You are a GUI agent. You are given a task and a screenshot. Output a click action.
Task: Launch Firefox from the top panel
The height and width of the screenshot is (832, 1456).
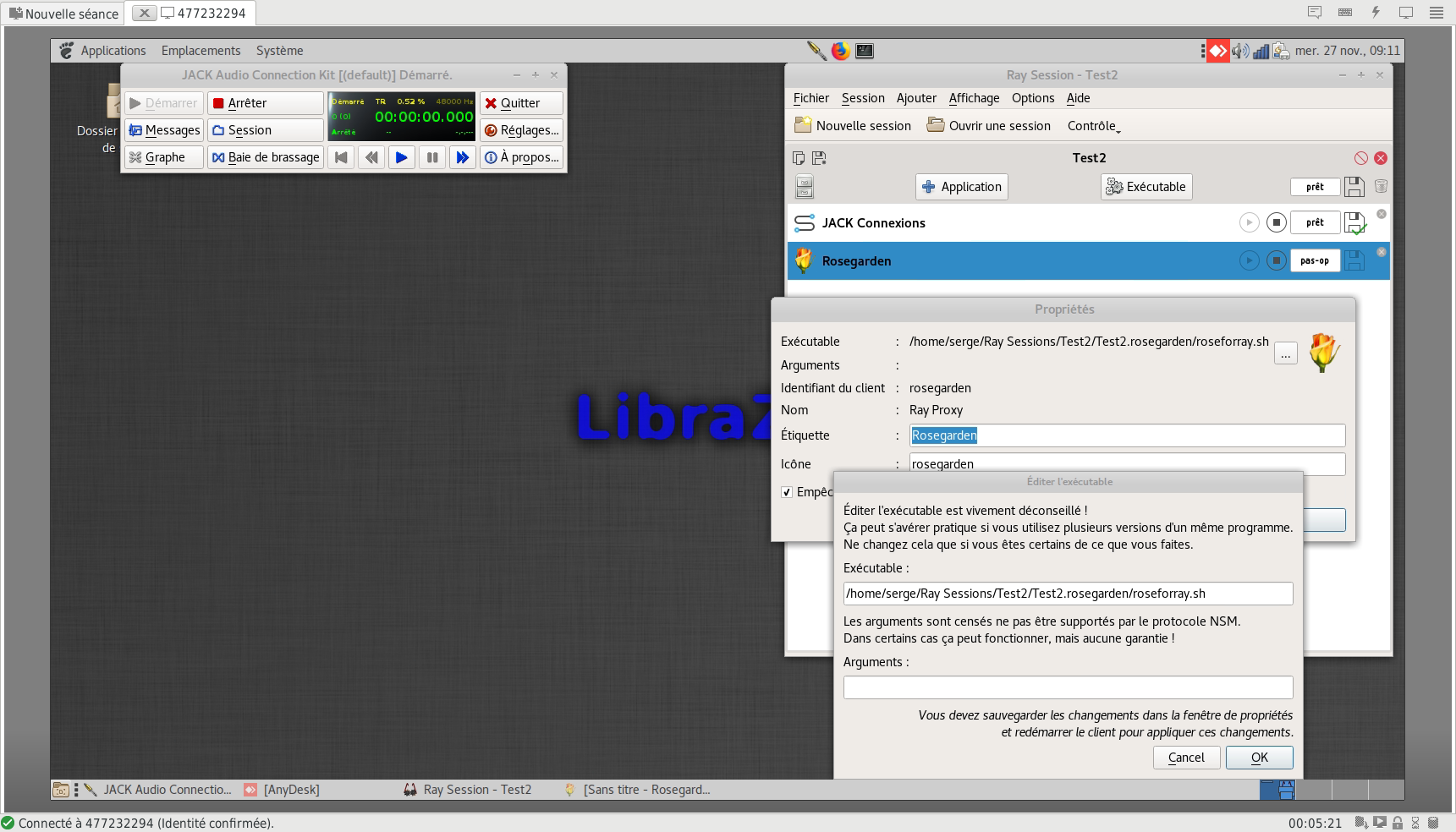[840, 51]
